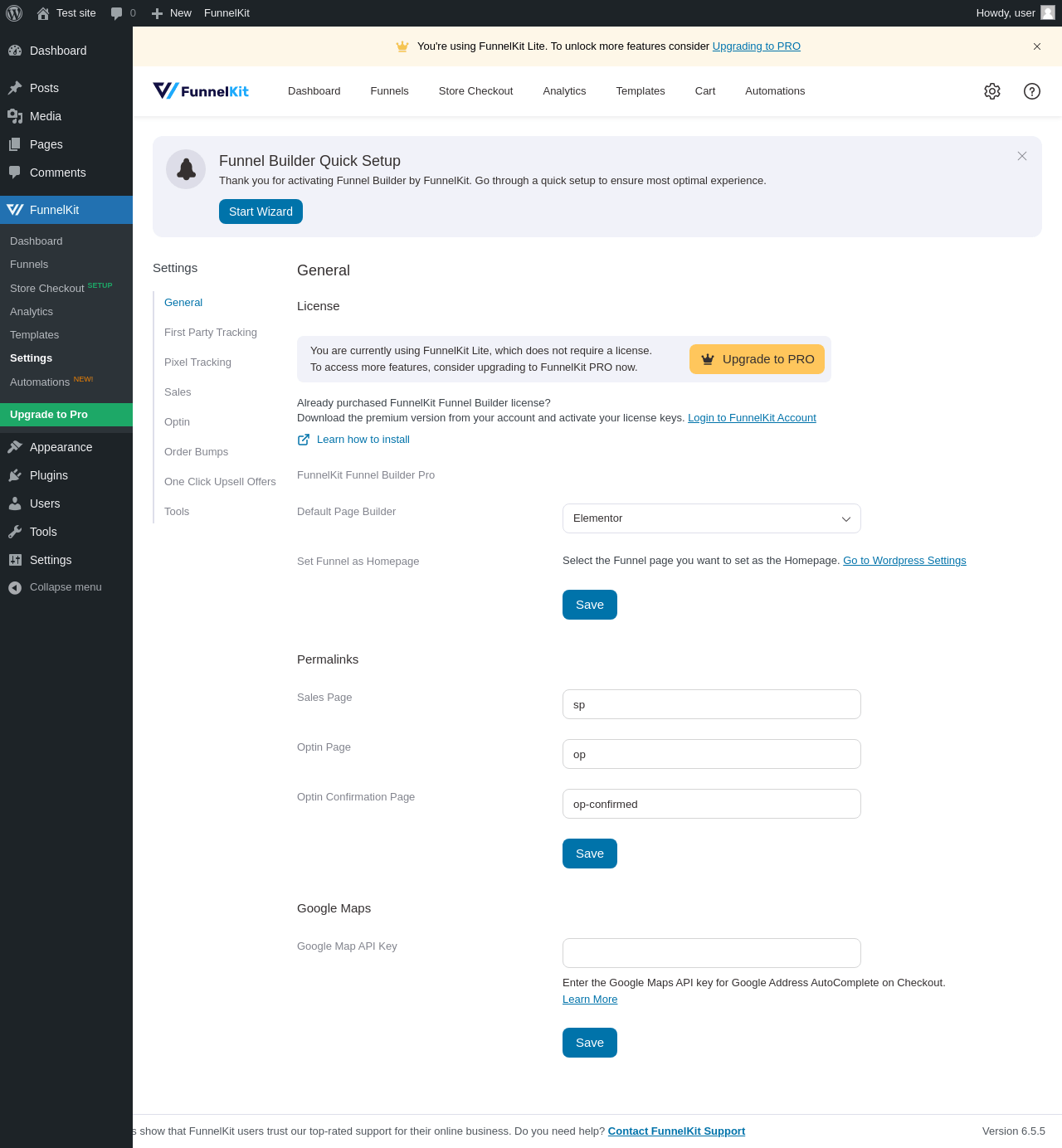The image size is (1062, 1148).
Task: Click Upgrade to PRO yellow button
Action: tap(757, 359)
